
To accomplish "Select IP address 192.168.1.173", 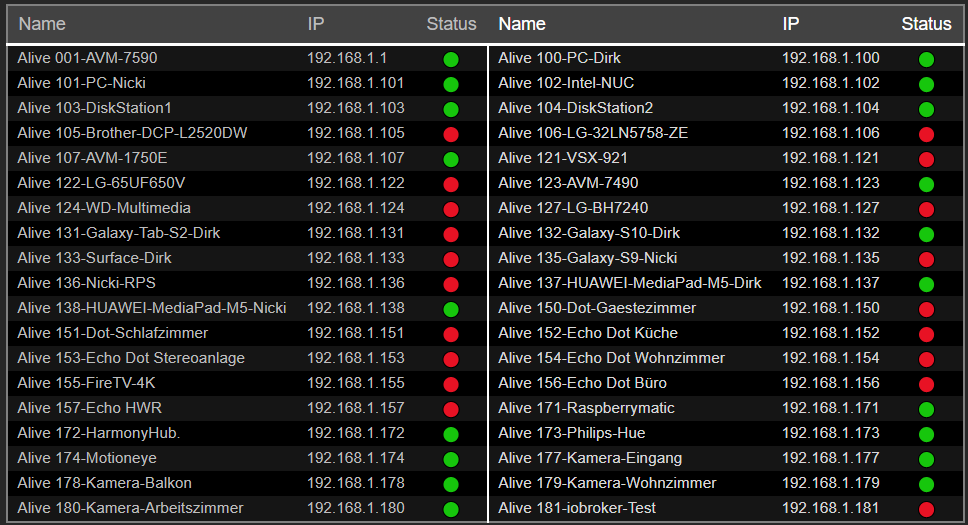I will coord(830,433).
